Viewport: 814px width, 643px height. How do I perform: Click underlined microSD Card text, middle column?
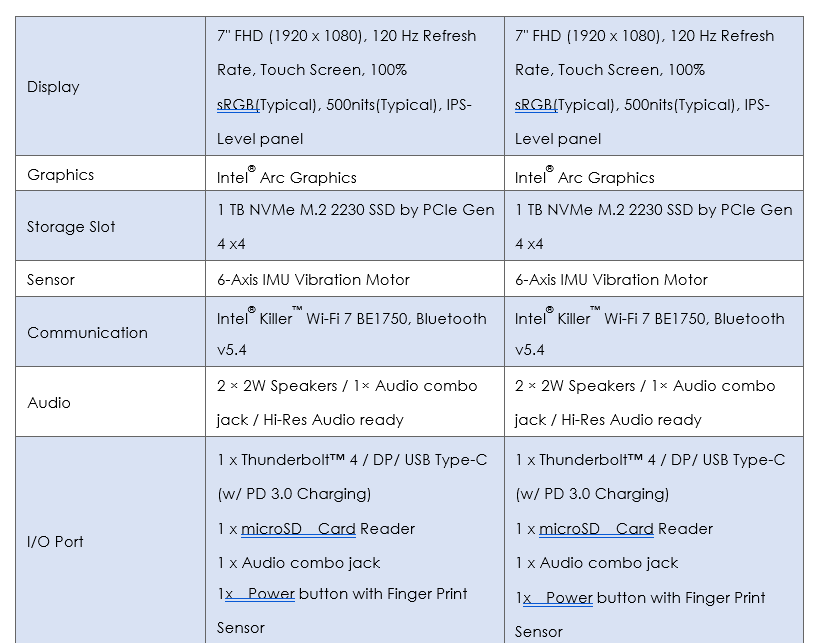(x=298, y=529)
